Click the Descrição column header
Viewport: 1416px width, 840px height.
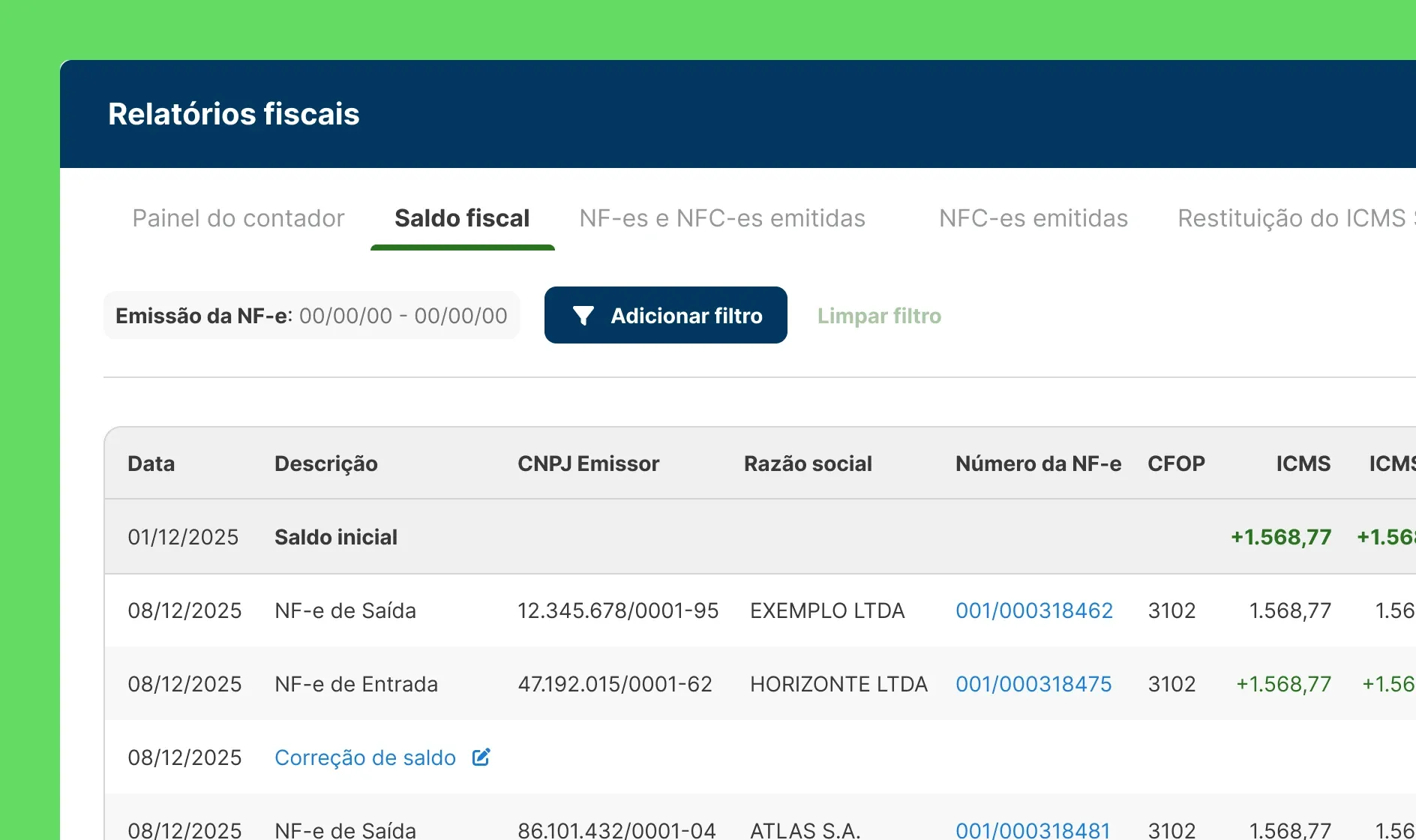coord(326,463)
